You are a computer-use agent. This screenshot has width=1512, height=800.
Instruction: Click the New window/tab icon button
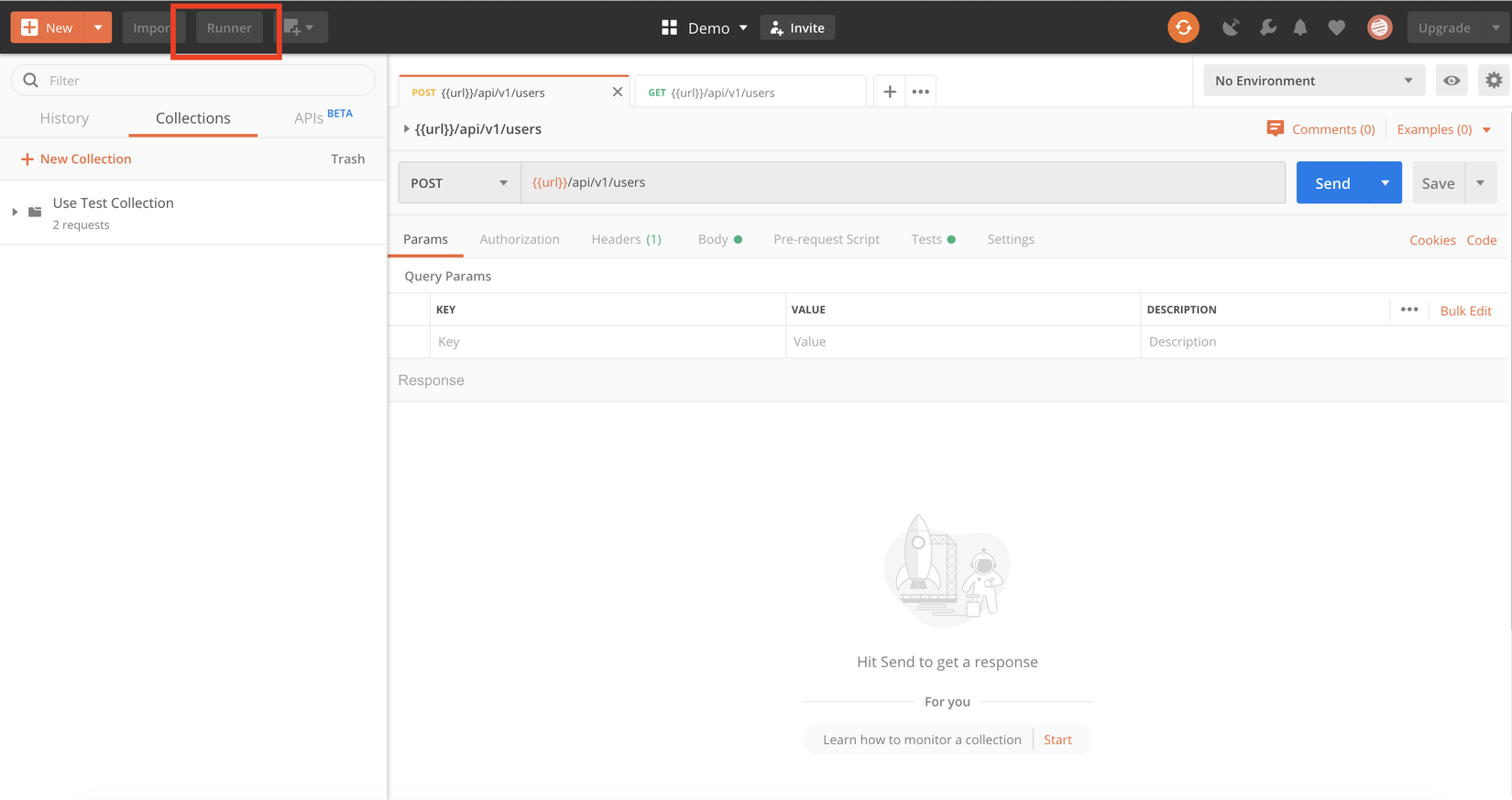pos(301,27)
